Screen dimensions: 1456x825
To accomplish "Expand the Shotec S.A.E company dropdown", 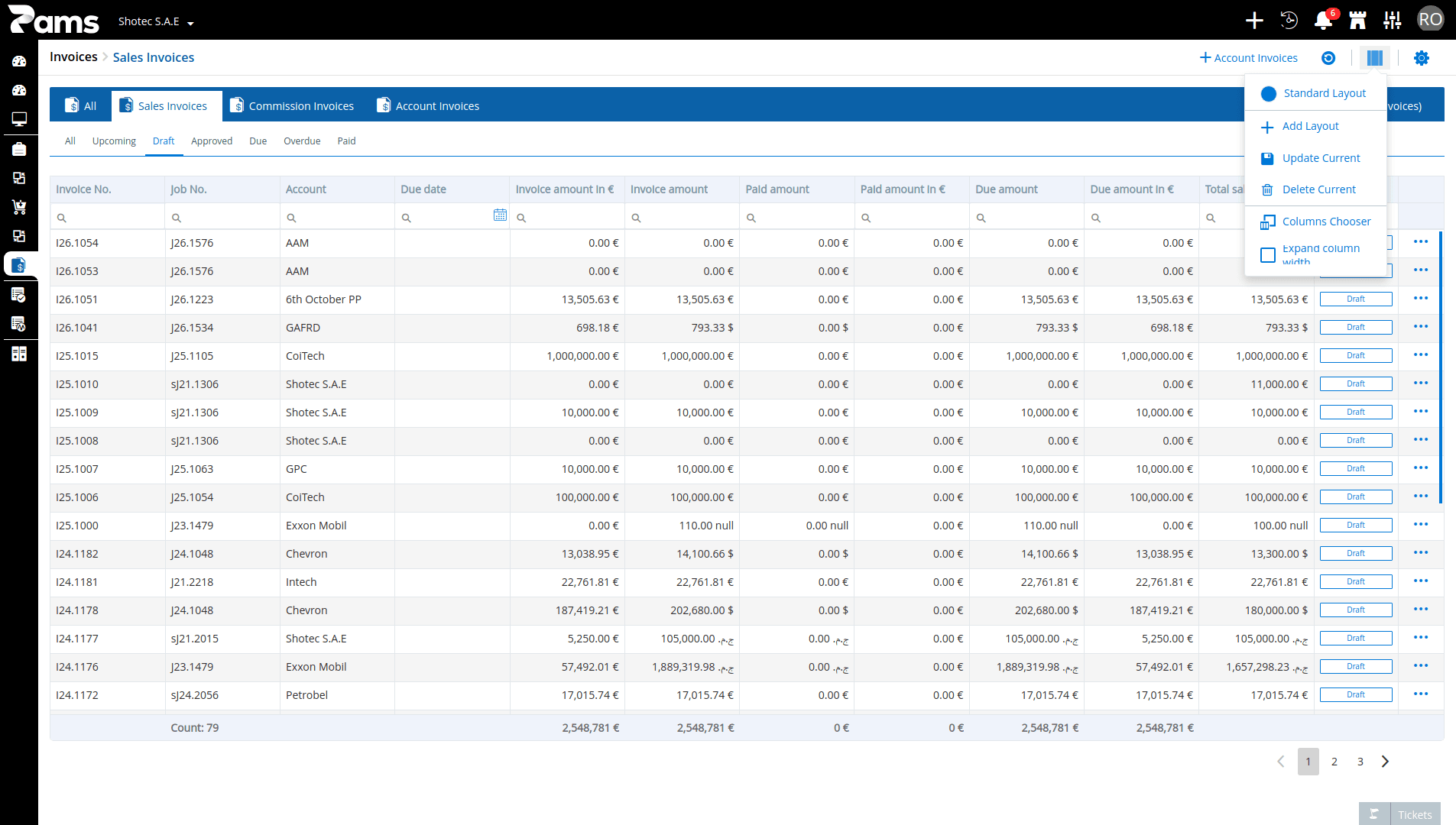I will [x=156, y=21].
